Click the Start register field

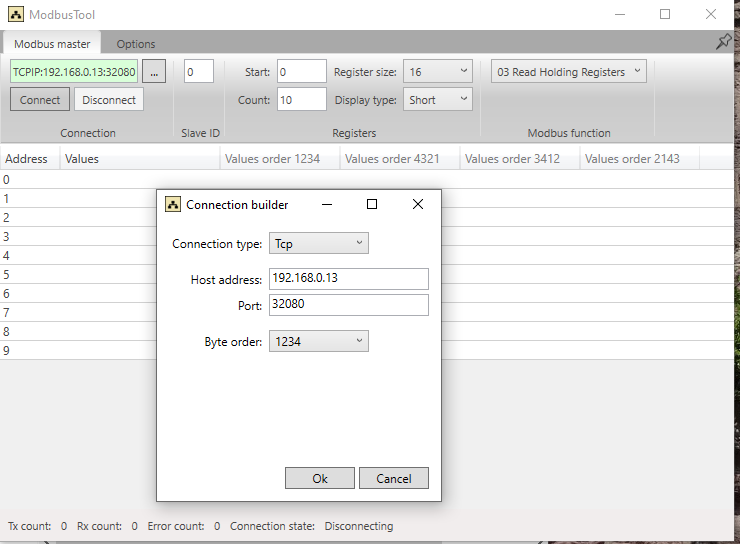[302, 72]
